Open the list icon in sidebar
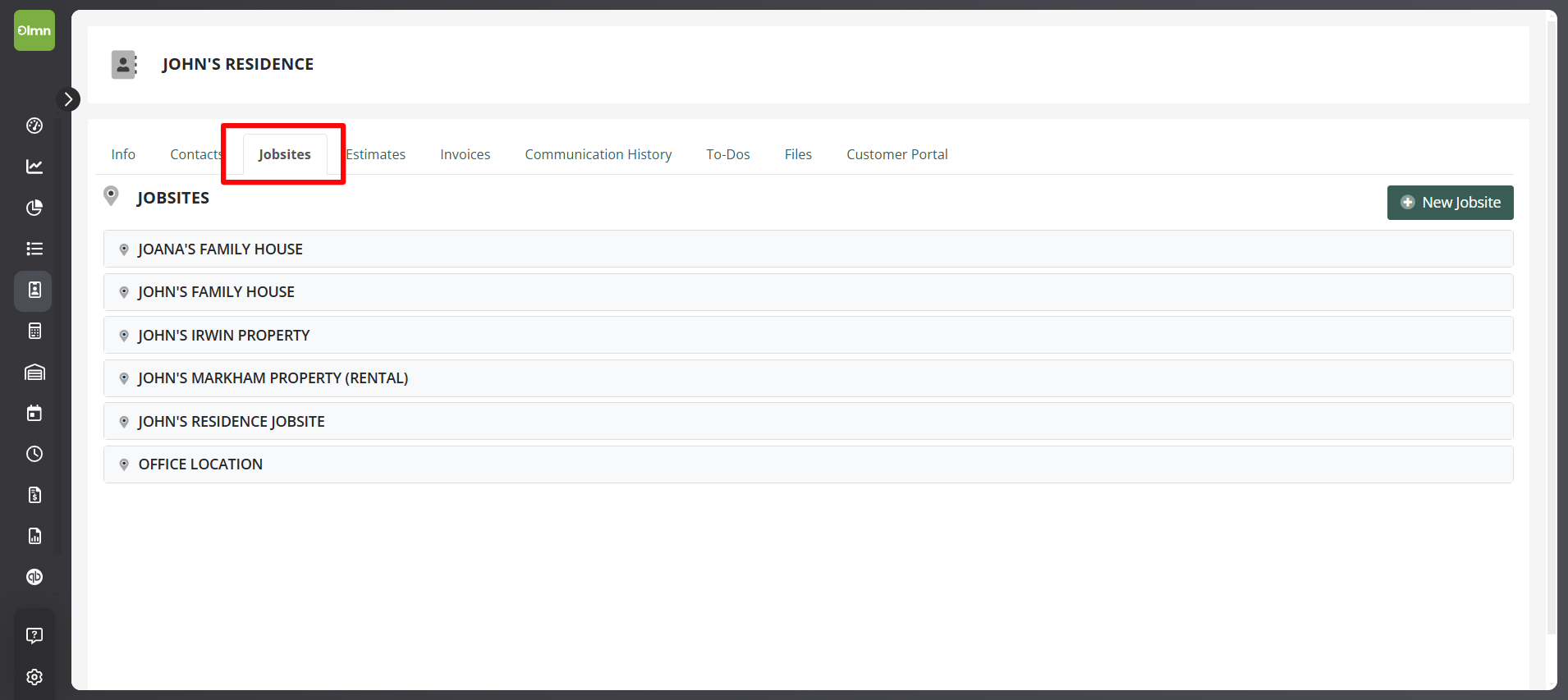 tap(34, 249)
